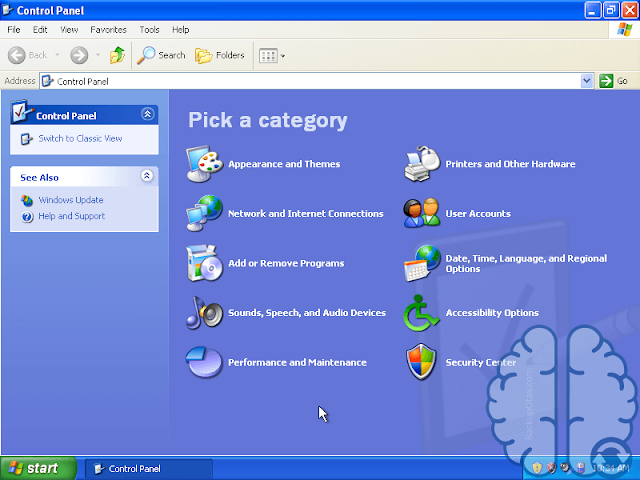Click the Start button
The height and width of the screenshot is (480, 640).
click(x=38, y=468)
